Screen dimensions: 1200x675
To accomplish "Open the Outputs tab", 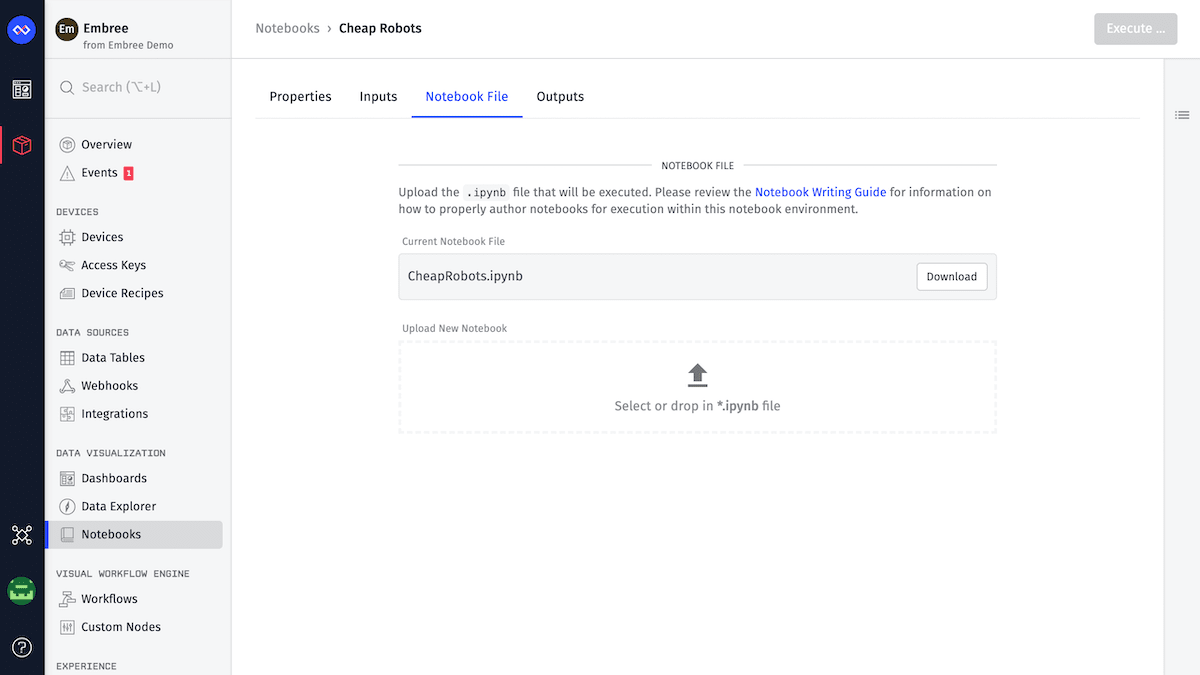I will tap(560, 96).
